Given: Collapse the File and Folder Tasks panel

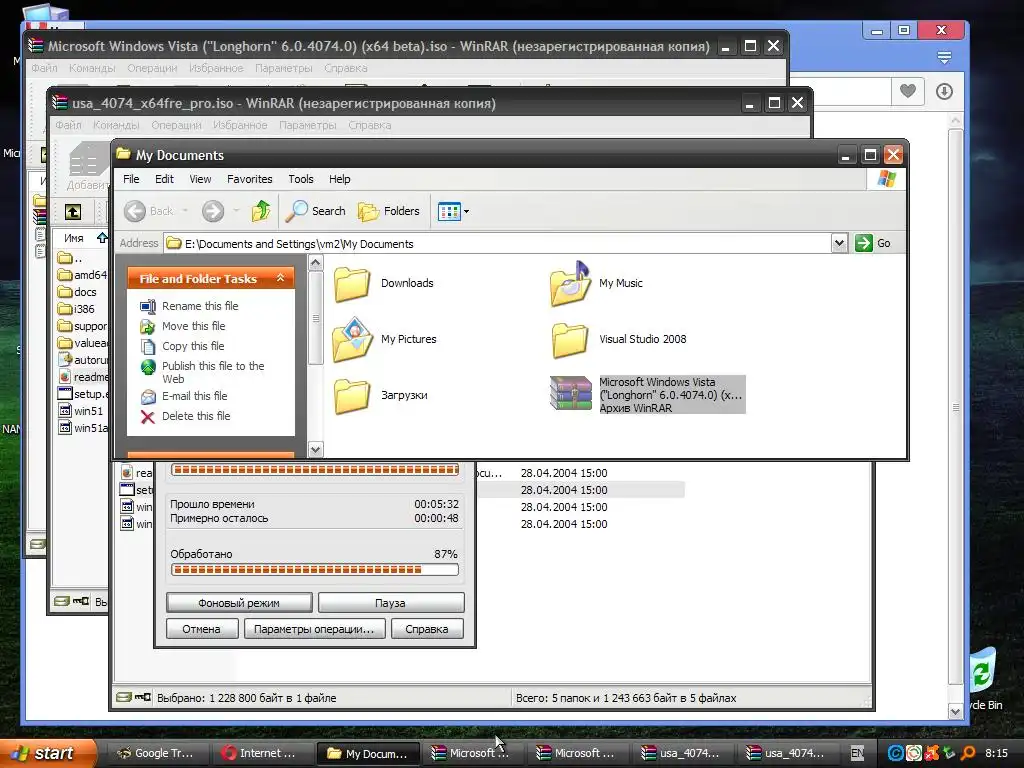Looking at the screenshot, I should tap(280, 278).
